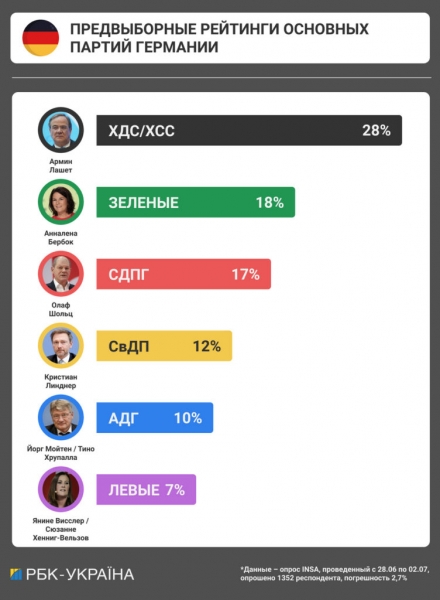The image size is (440, 600).
Task: Click the РБК-Україна logo icon
Action: click(16, 574)
